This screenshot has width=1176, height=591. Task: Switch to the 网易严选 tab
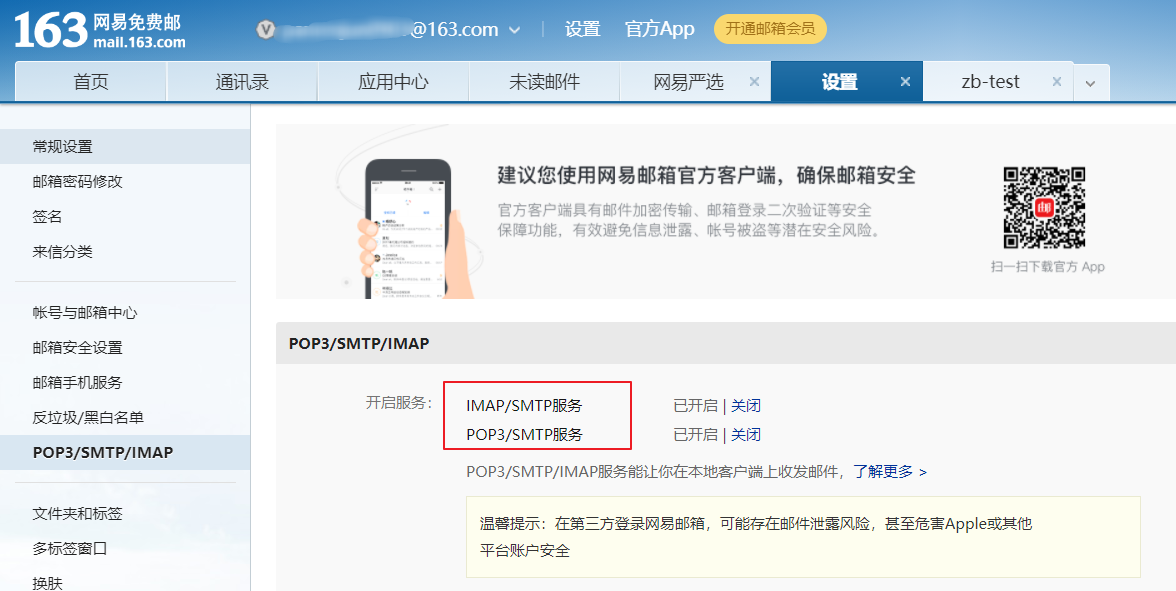(688, 82)
